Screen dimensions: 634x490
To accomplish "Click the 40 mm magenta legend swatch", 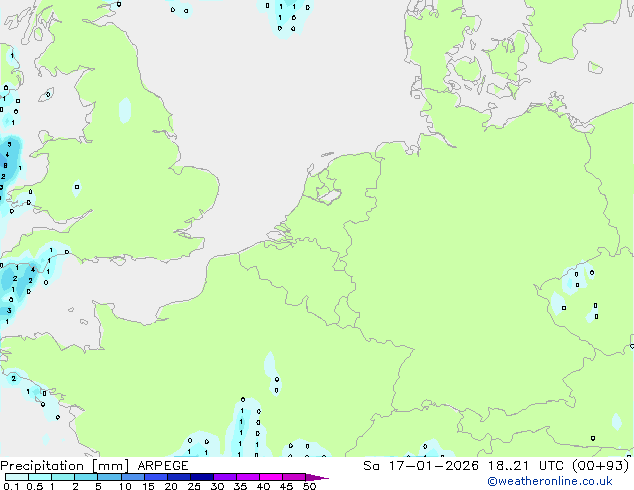I will click(x=271, y=477).
